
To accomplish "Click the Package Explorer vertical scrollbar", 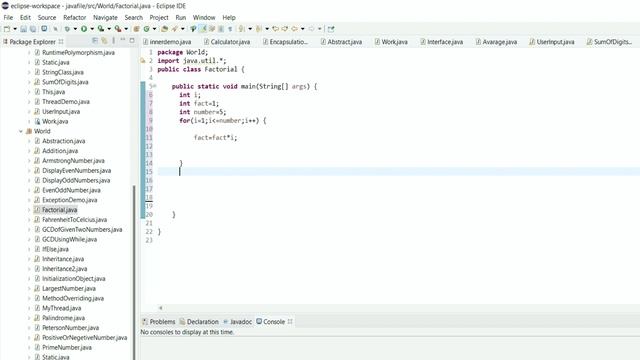I will click(x=134, y=273).
